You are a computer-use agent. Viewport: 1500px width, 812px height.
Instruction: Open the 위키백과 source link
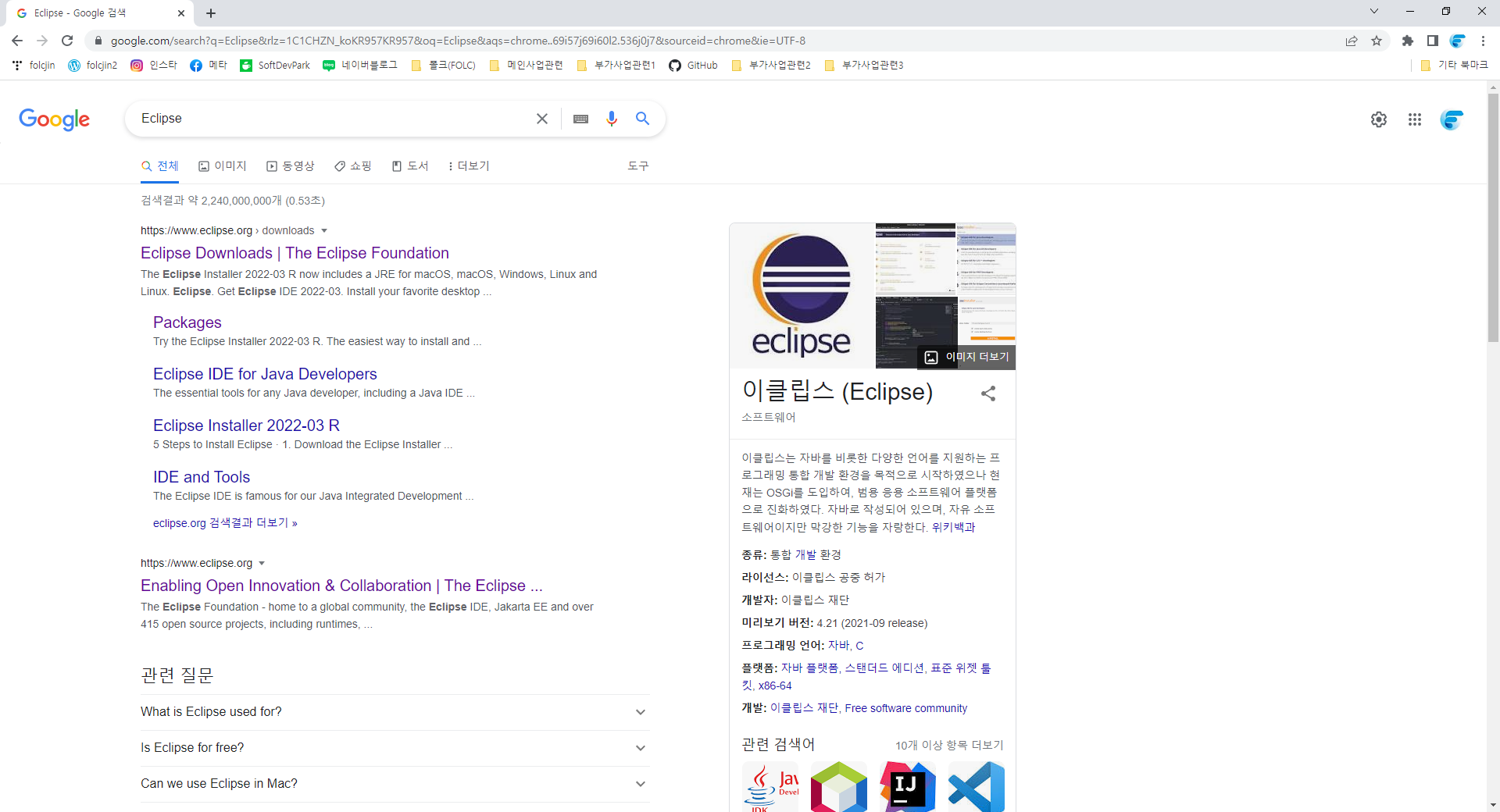tap(953, 528)
